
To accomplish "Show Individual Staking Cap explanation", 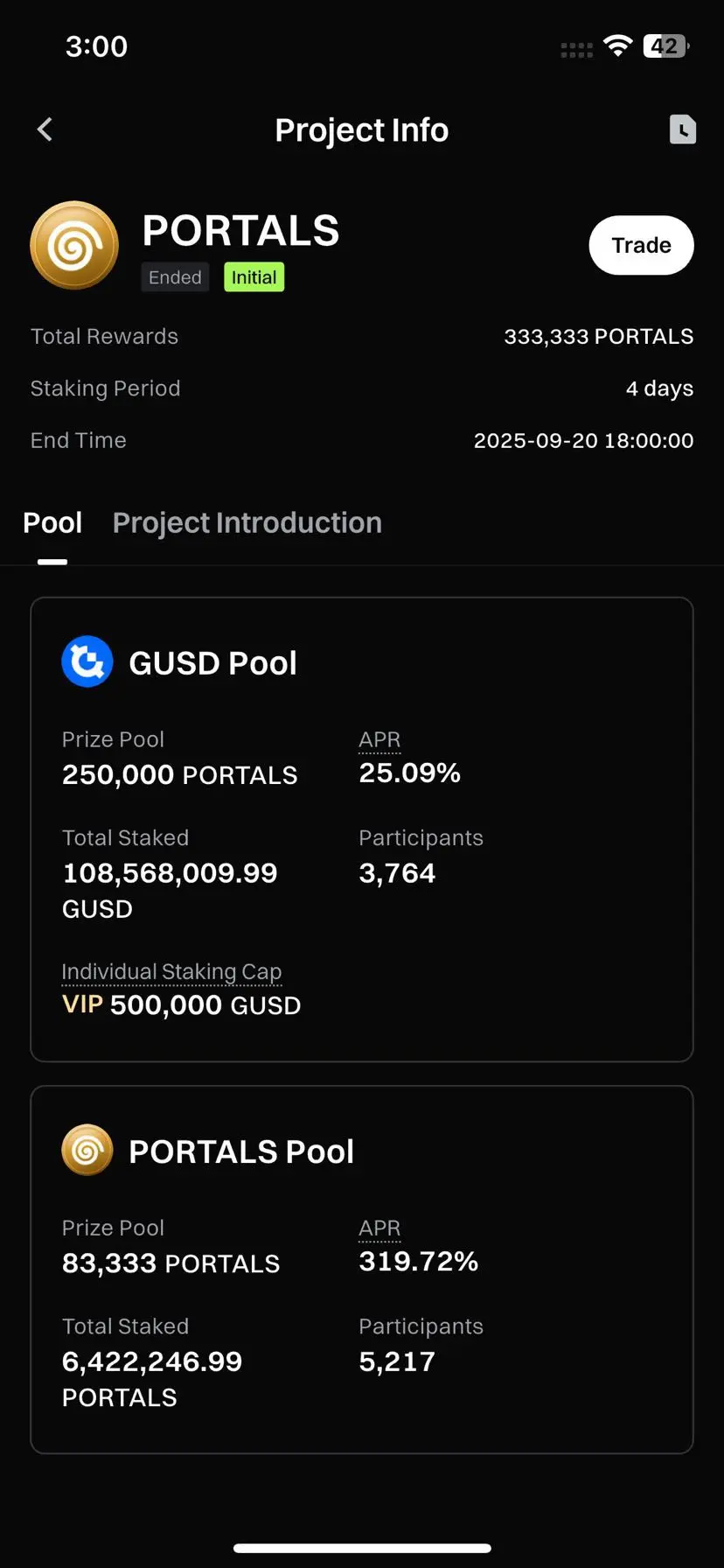I will point(171,972).
